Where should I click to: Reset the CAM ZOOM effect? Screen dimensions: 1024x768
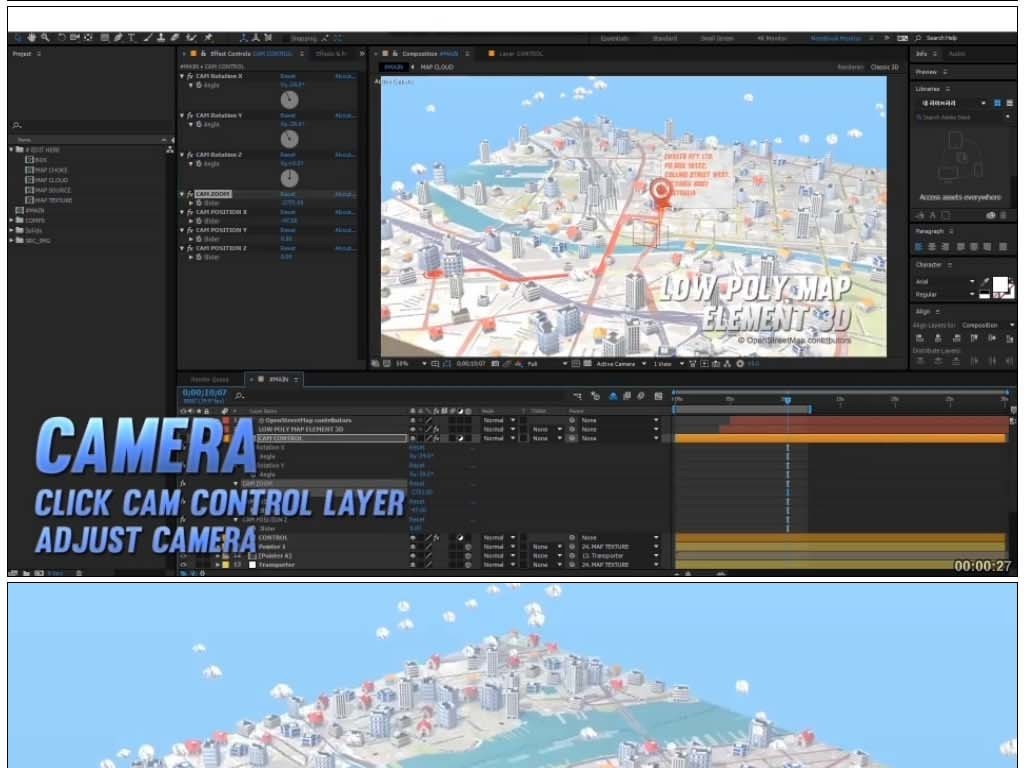(288, 194)
